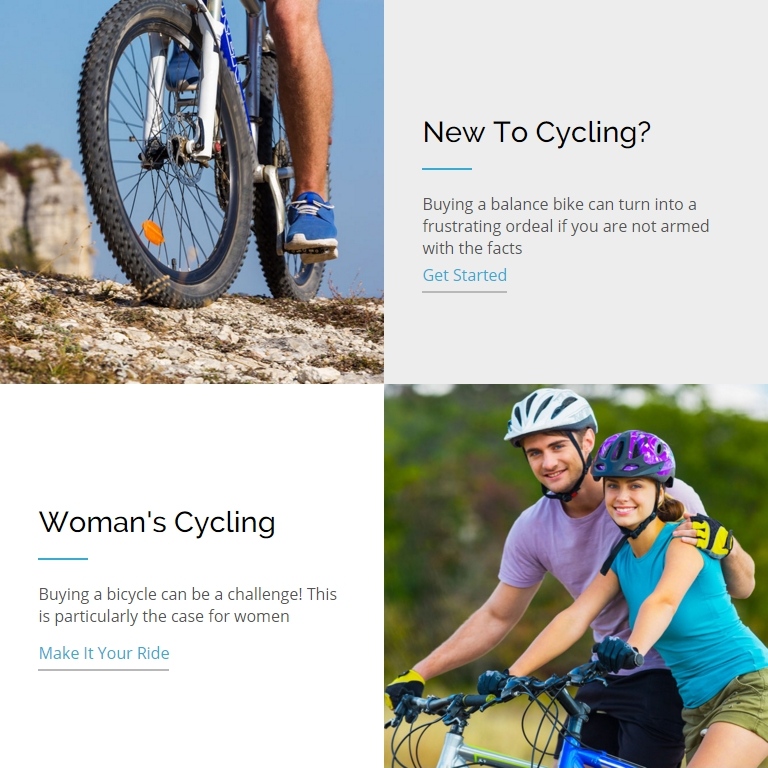Click the yellow glove on the woman's shoulder

[712, 536]
